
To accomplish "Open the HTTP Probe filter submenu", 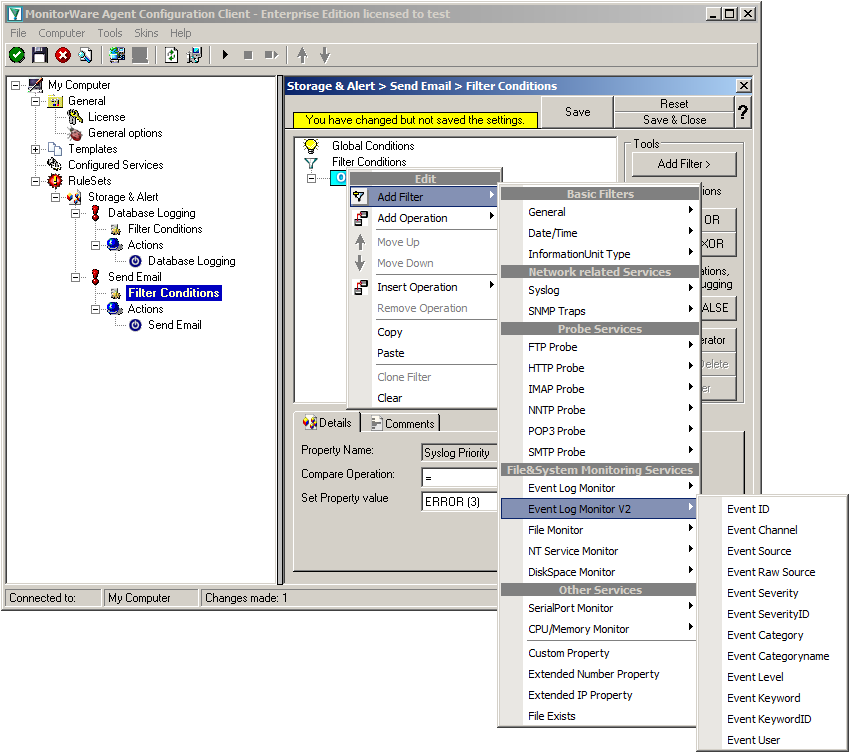I will pyautogui.click(x=600, y=368).
